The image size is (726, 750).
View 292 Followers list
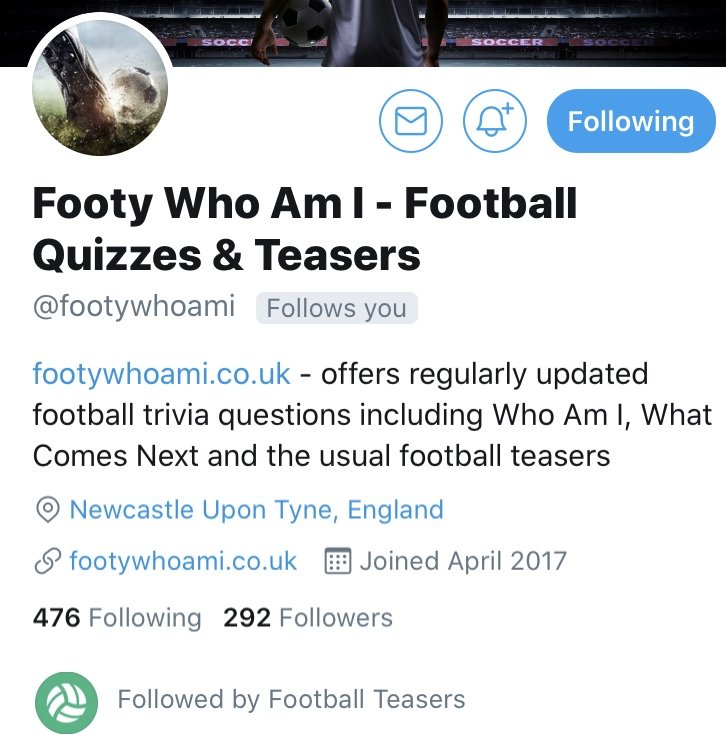pyautogui.click(x=308, y=618)
